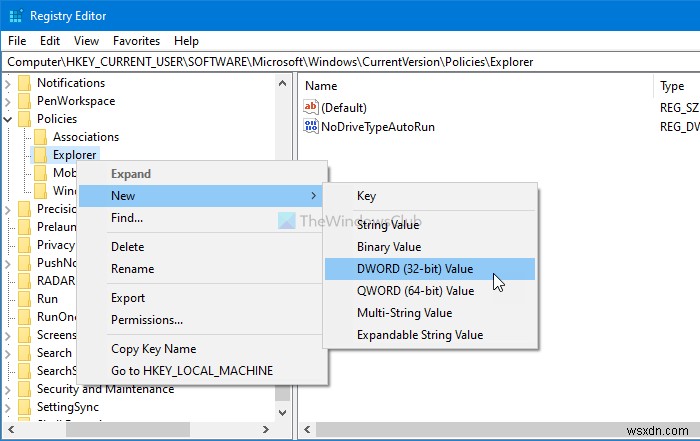Choose Go to HKEY_LOCAL_MACHINE
The width and height of the screenshot is (700, 441).
tap(202, 370)
